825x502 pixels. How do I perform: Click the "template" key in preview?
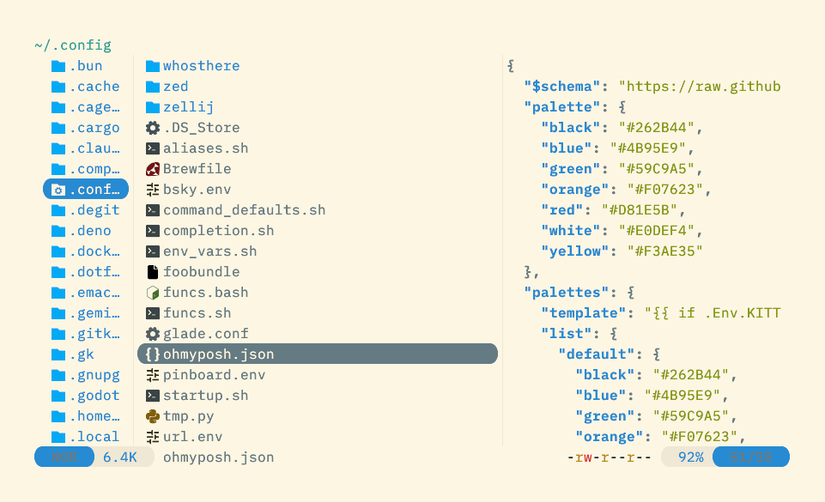(583, 313)
